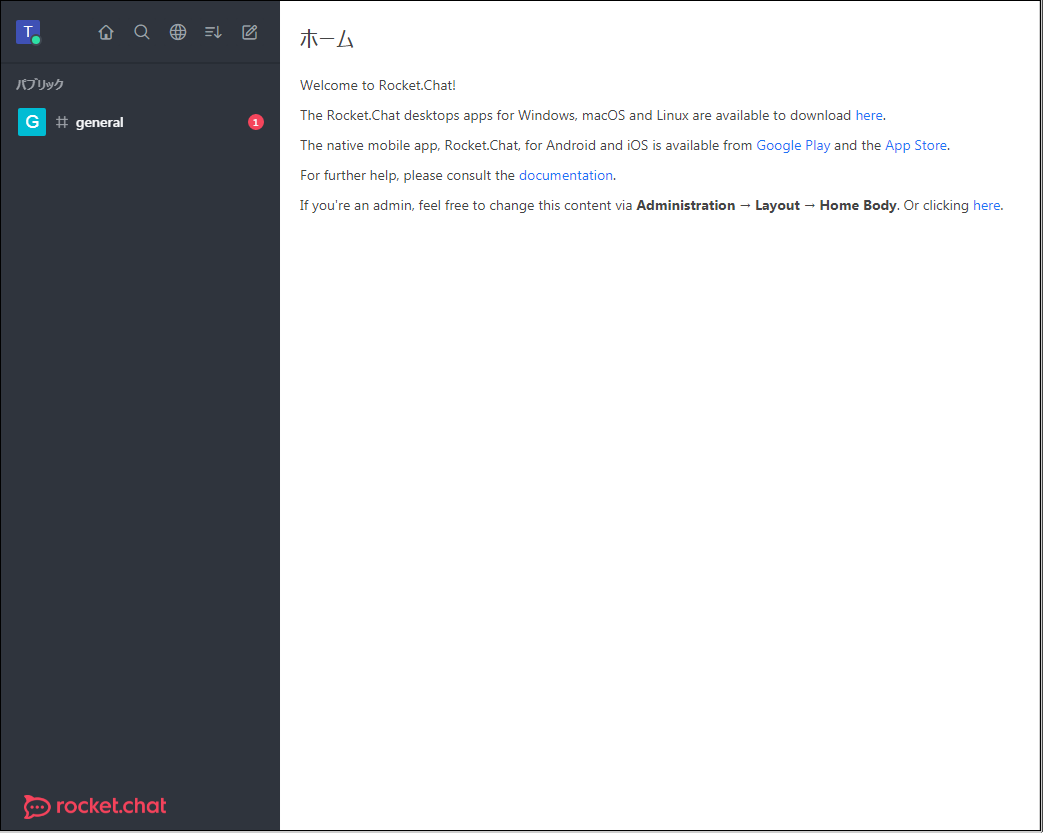Open the Google Play link

click(793, 145)
